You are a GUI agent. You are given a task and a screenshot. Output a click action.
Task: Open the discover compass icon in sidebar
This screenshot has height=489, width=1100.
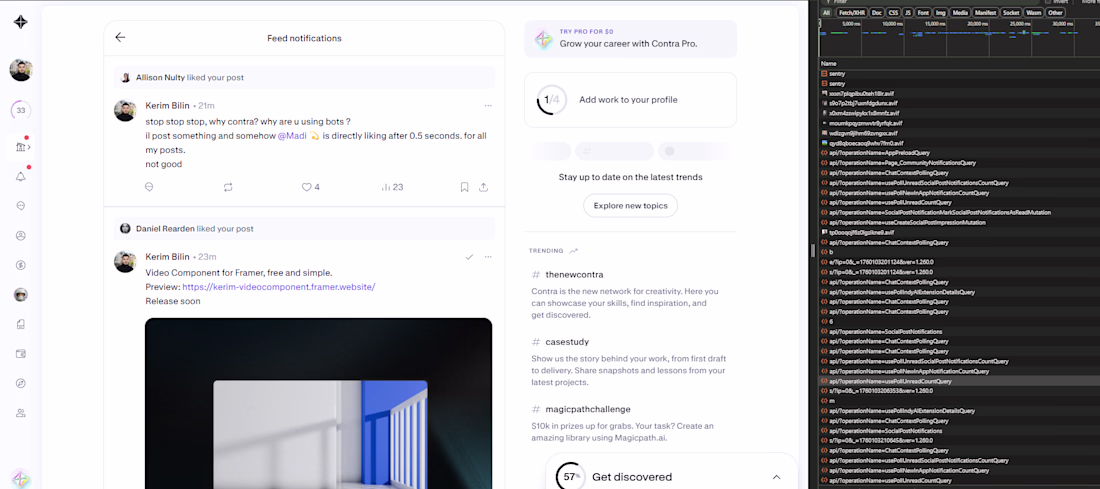point(21,383)
